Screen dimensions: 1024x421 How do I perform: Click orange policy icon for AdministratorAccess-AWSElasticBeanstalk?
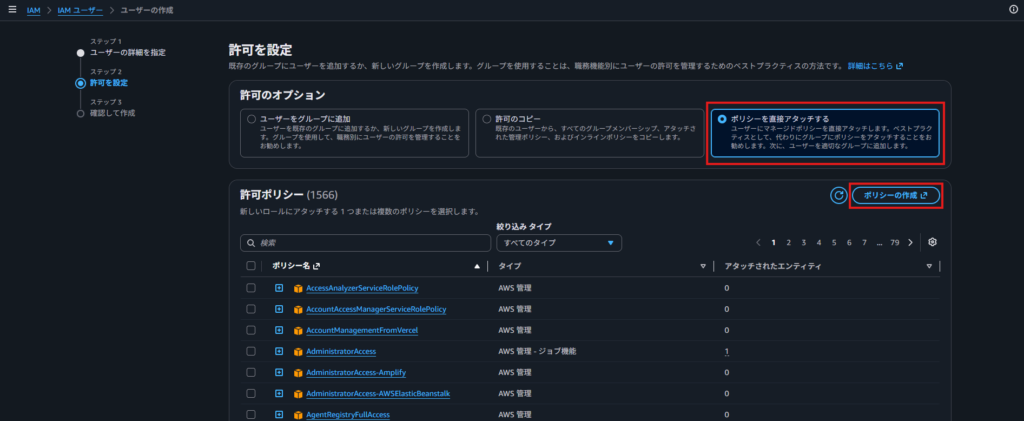pyautogui.click(x=298, y=394)
